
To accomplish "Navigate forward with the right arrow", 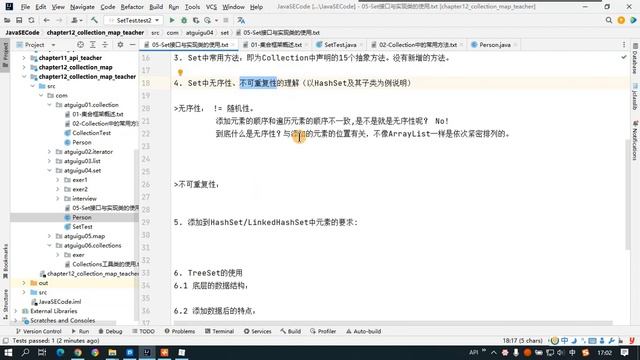I will [x=59, y=20].
